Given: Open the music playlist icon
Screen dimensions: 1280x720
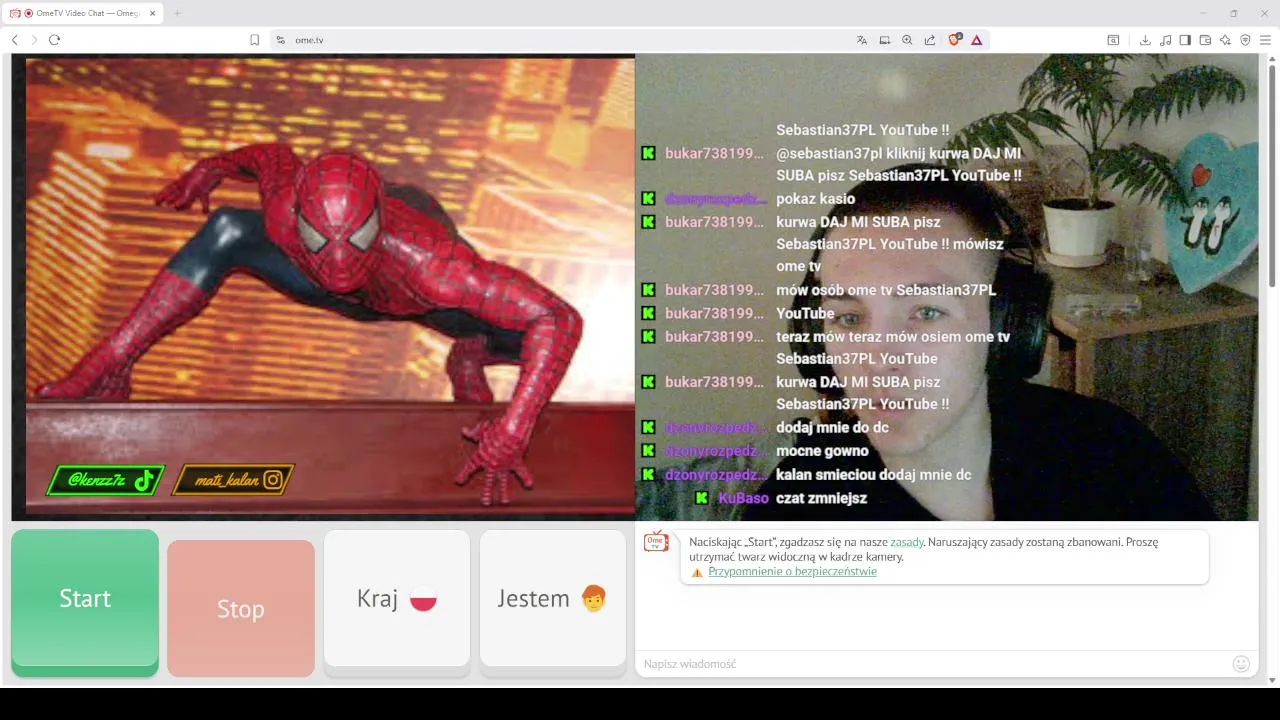Looking at the screenshot, I should 1165,40.
